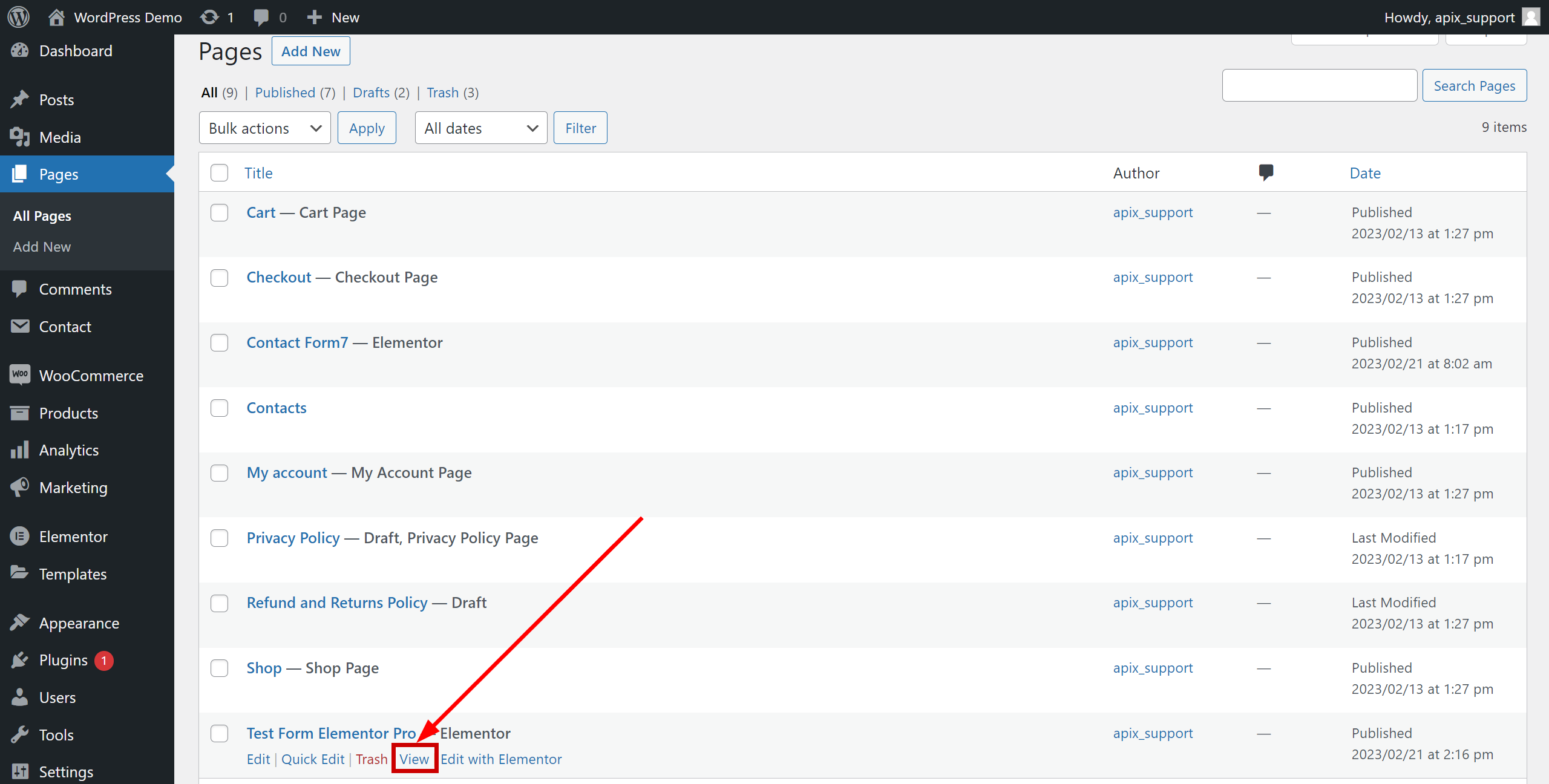Click the apix_support author link for Contacts

coord(1151,407)
